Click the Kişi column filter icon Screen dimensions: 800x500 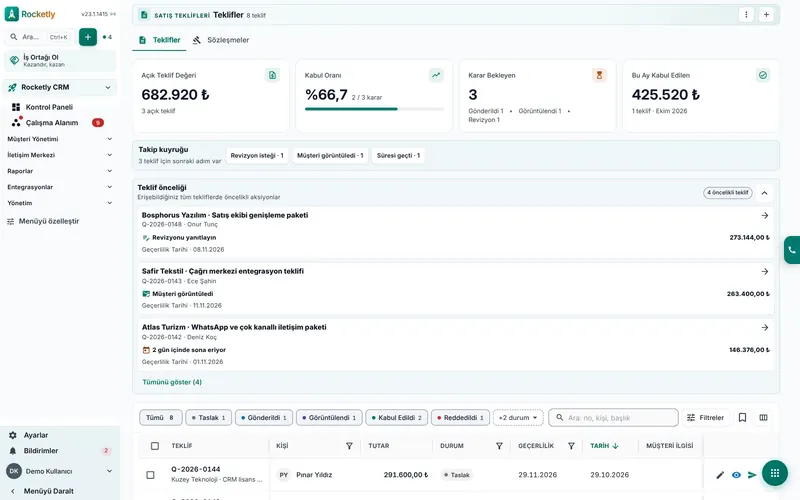pyautogui.click(x=349, y=446)
